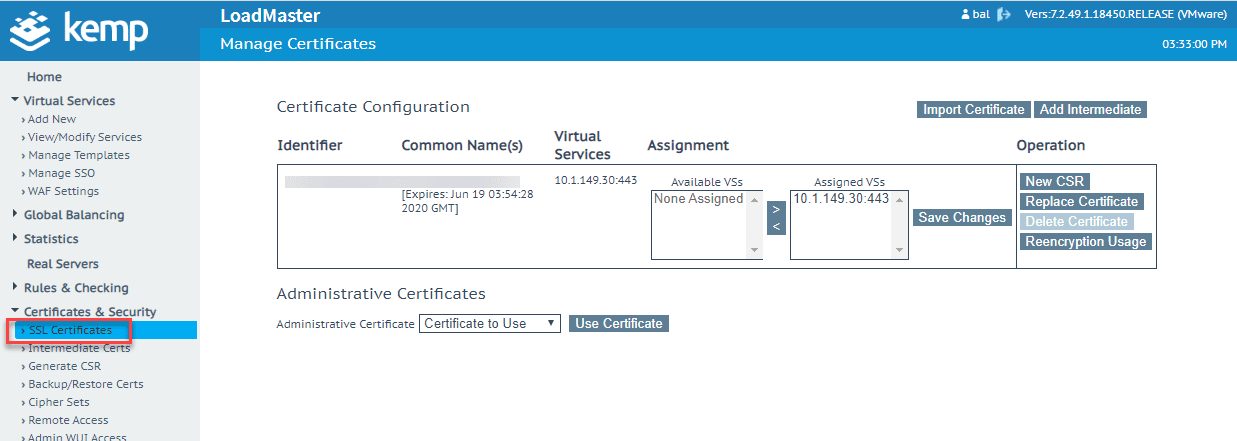Click the > assign arrow button
Screen dimensions: 1237x441
777,210
